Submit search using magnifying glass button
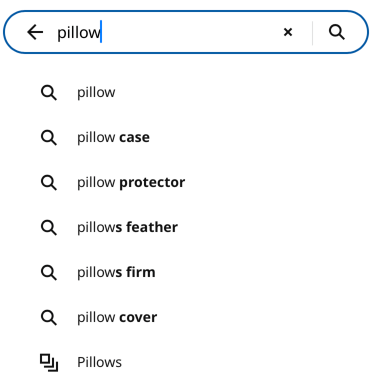The width and height of the screenshot is (375, 381). tap(337, 32)
